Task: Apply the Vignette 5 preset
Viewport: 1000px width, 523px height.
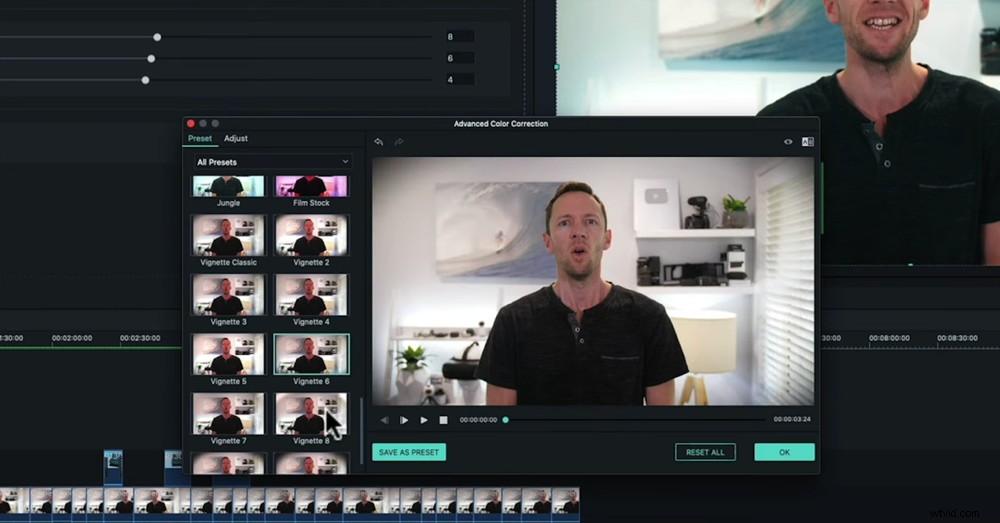Action: [x=228, y=354]
